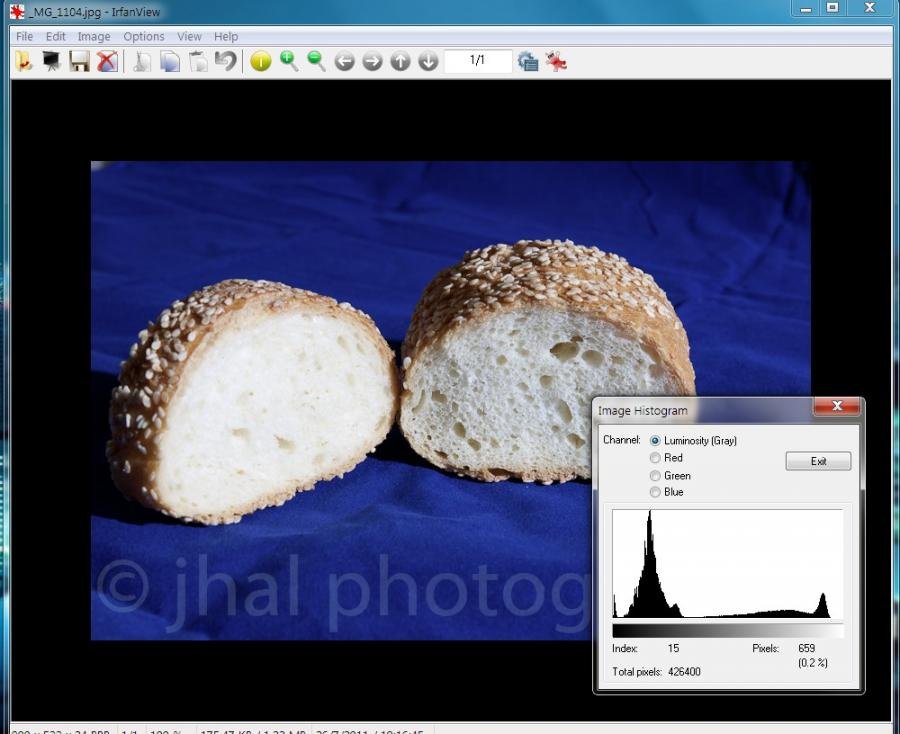Show image information via the yellow info icon
Image resolution: width=900 pixels, height=734 pixels.
(259, 61)
